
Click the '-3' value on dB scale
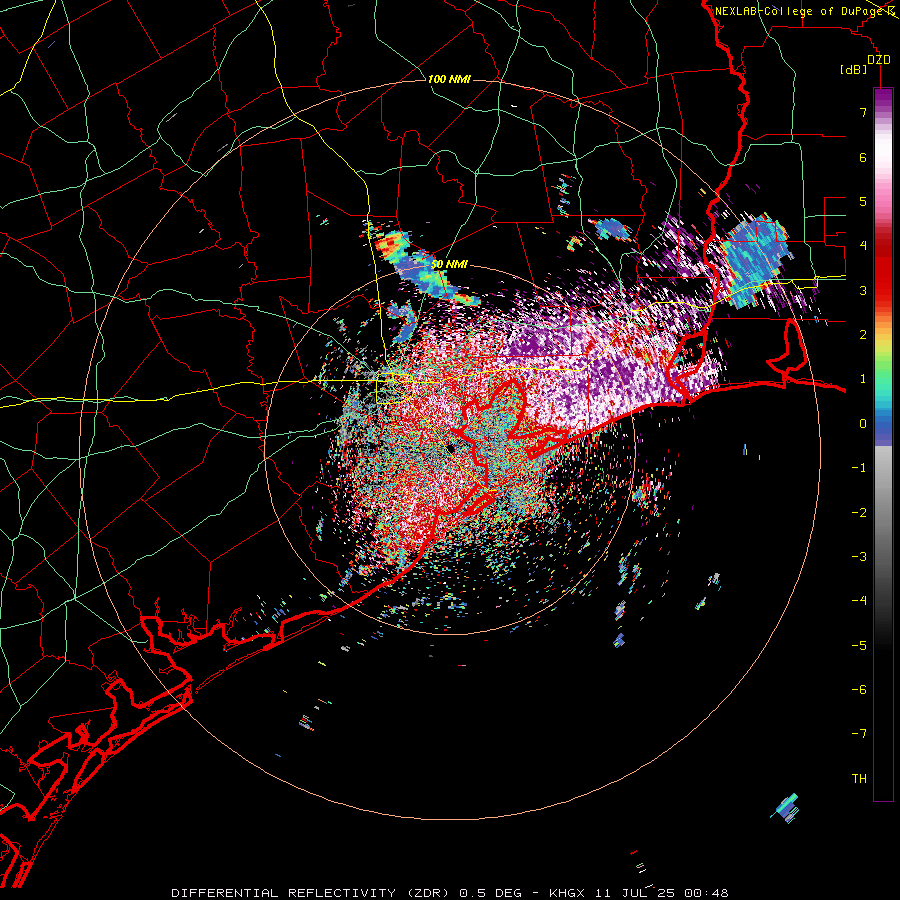[859, 557]
